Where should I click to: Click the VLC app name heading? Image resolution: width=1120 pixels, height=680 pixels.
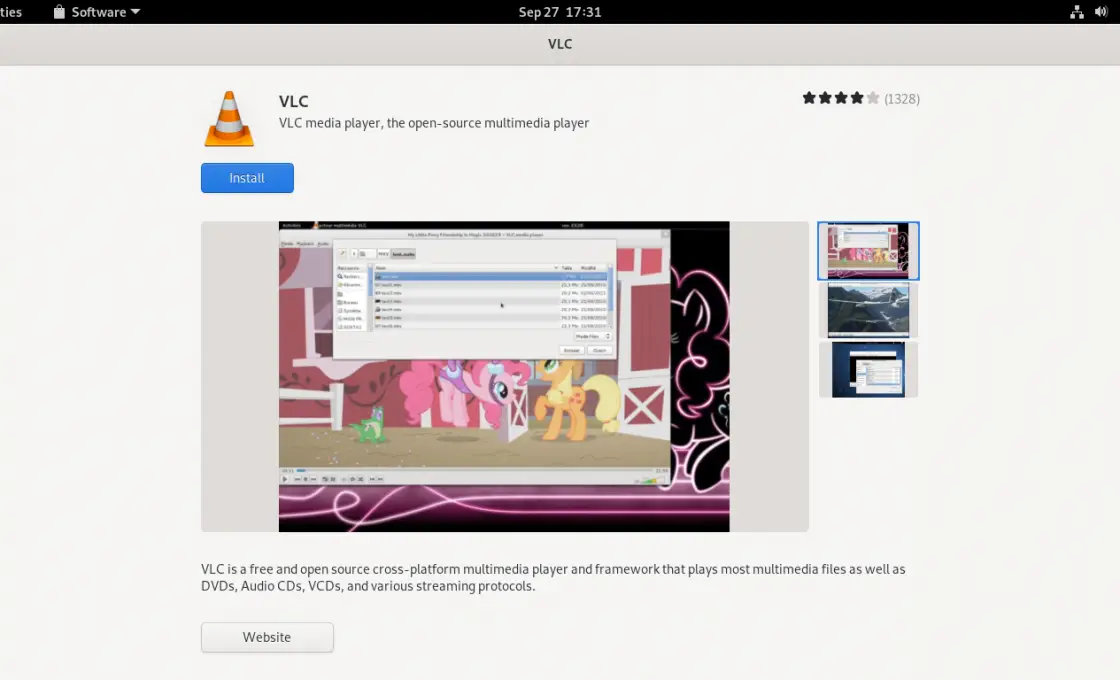[x=294, y=101]
